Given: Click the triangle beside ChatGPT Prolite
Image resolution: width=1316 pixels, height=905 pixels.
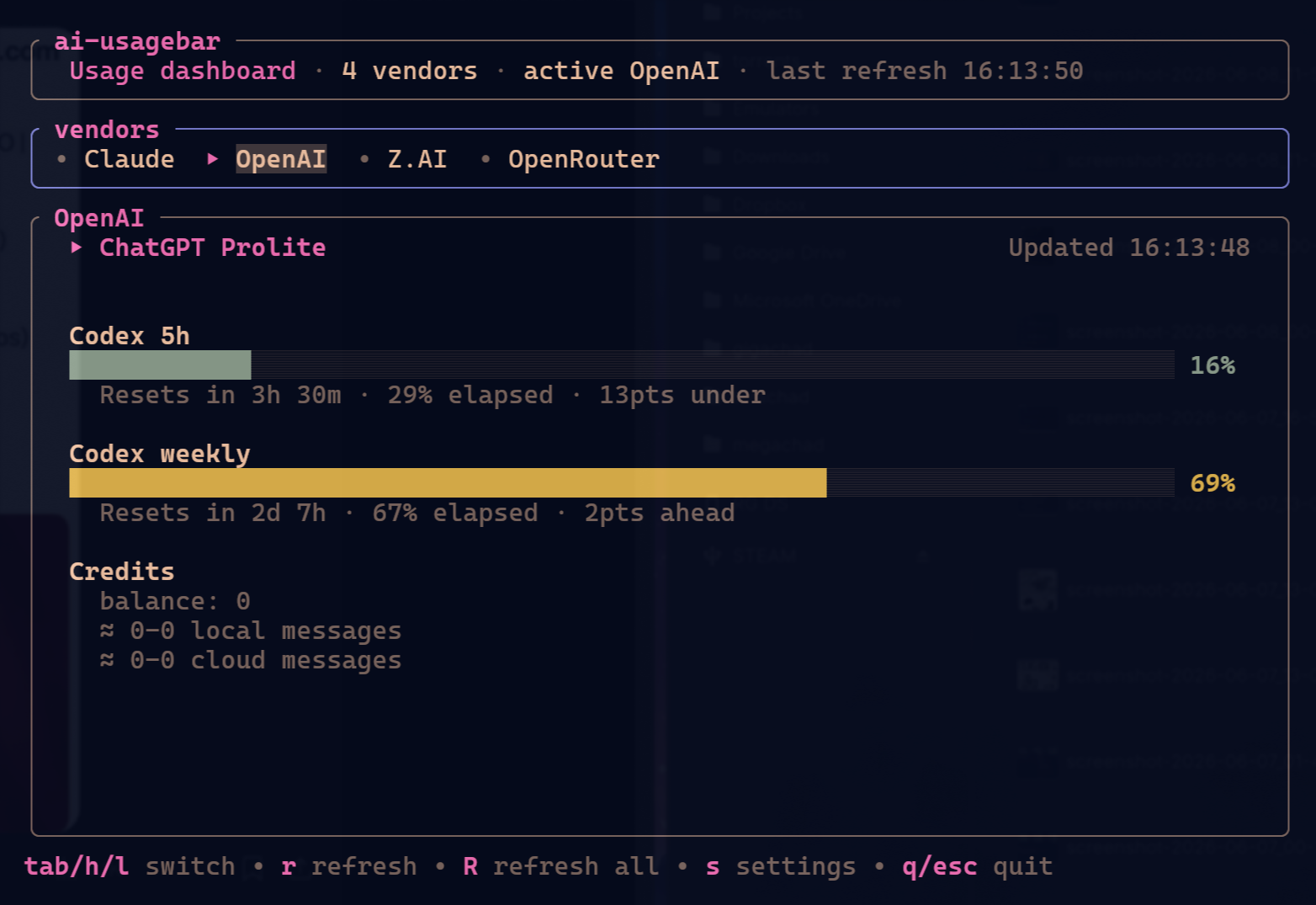Looking at the screenshot, I should (x=77, y=247).
